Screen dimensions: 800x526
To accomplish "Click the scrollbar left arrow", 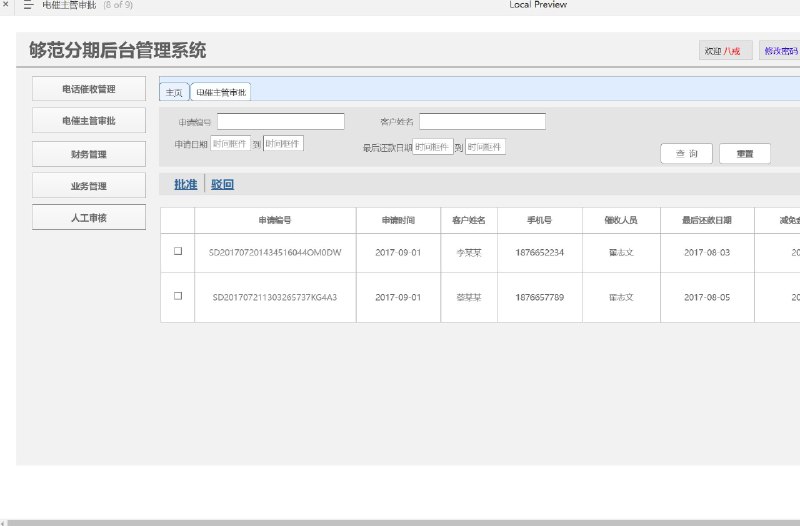I will coord(4,523).
